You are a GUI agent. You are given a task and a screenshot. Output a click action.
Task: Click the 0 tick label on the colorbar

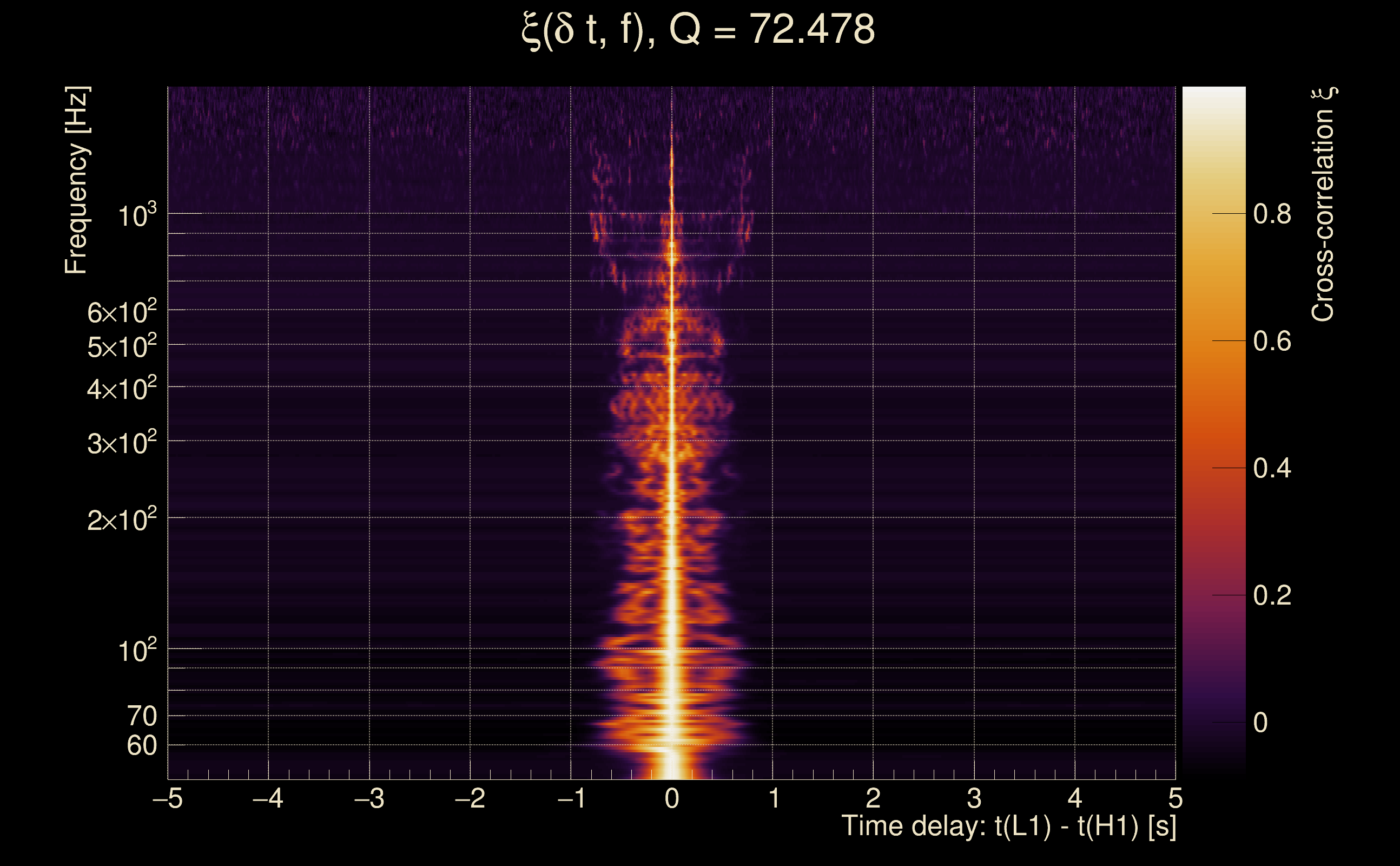(1260, 723)
